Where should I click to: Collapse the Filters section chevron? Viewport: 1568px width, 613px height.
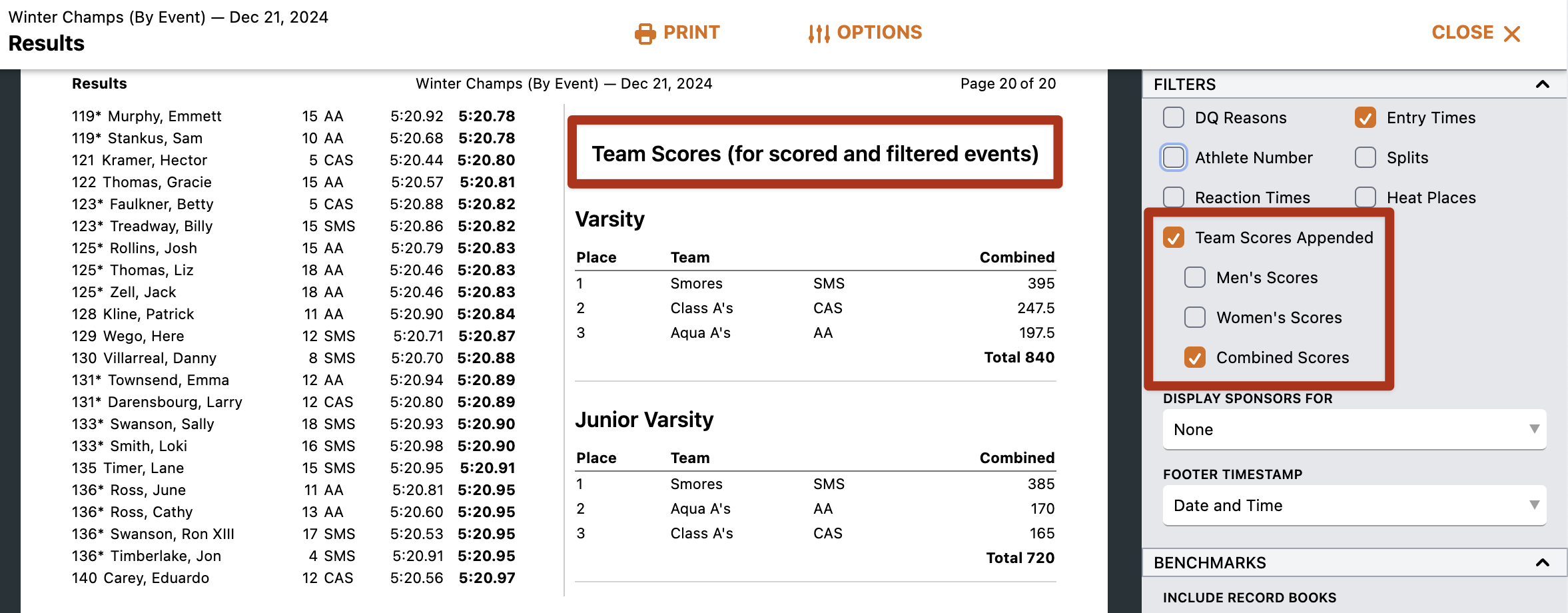pyautogui.click(x=1542, y=85)
